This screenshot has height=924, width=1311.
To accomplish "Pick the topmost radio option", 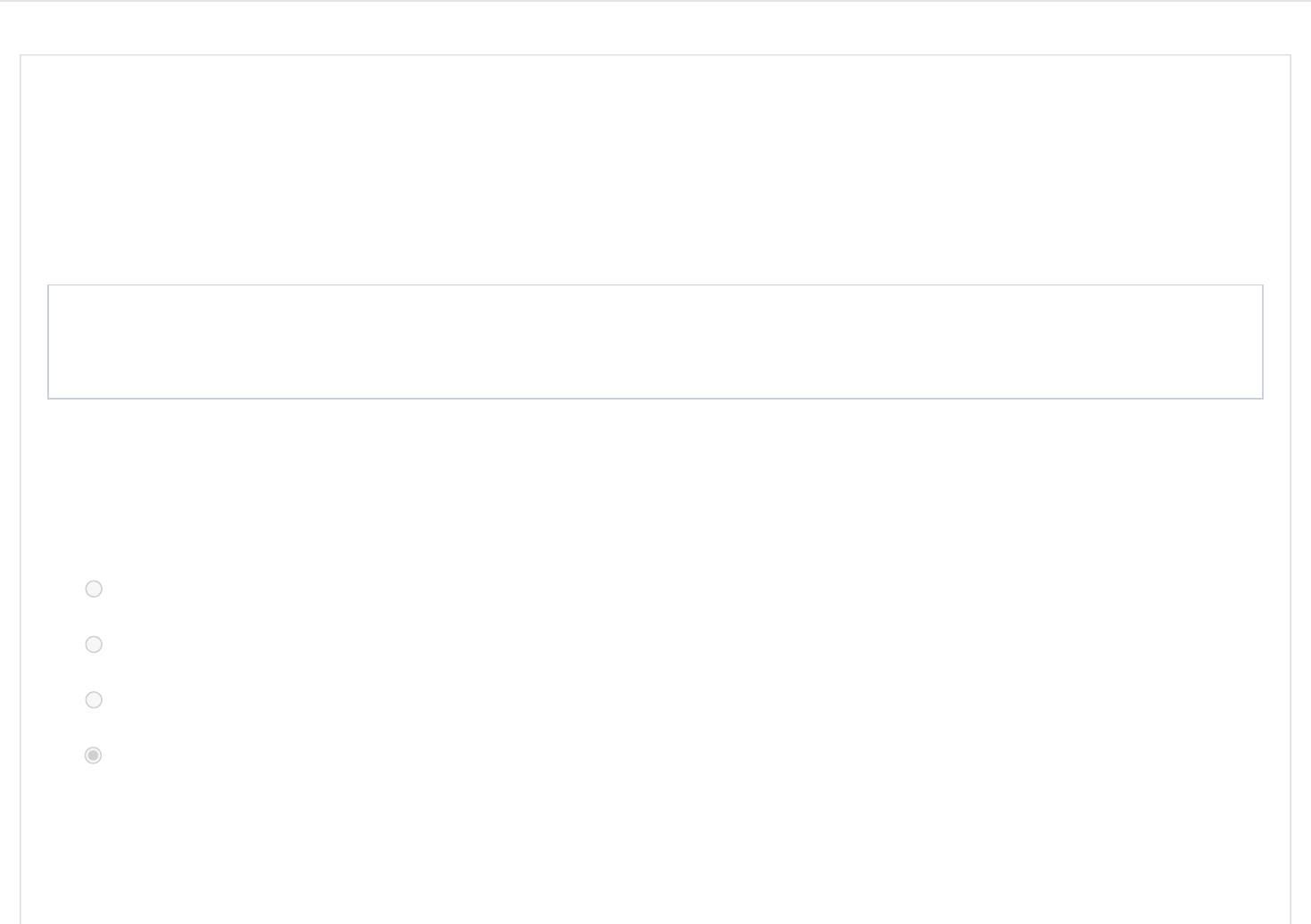I will pos(94,589).
